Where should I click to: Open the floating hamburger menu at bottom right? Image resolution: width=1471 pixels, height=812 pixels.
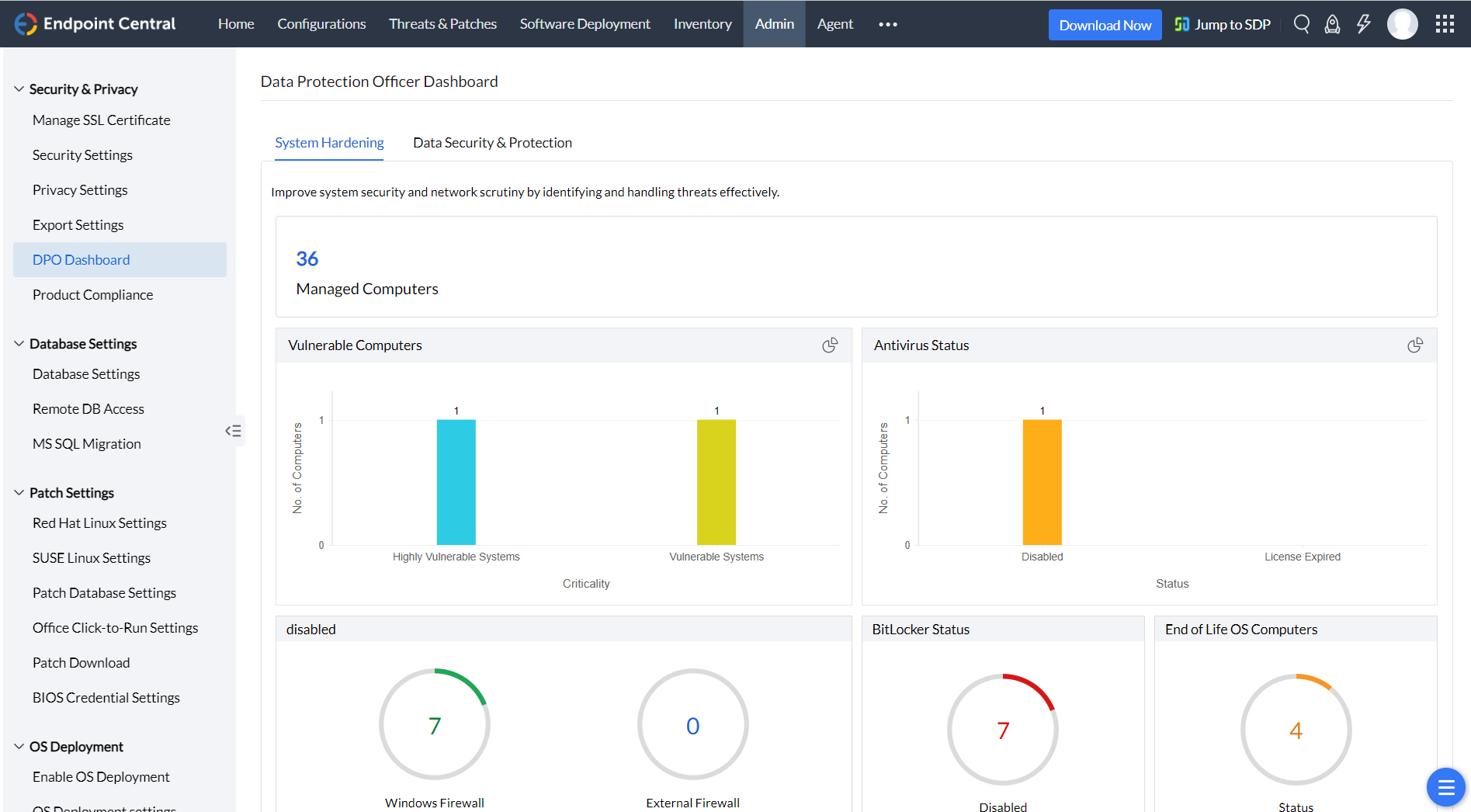(x=1445, y=786)
